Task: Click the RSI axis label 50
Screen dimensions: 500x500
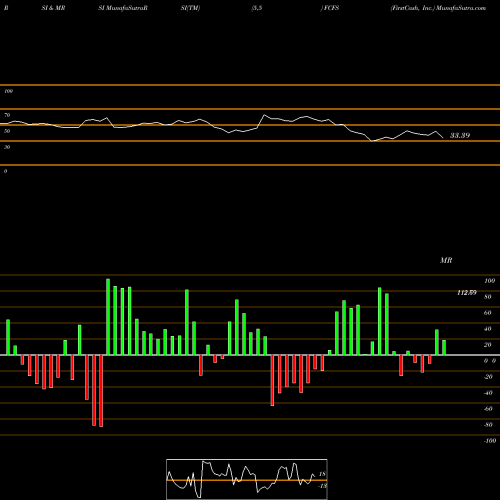Action: coord(7,131)
